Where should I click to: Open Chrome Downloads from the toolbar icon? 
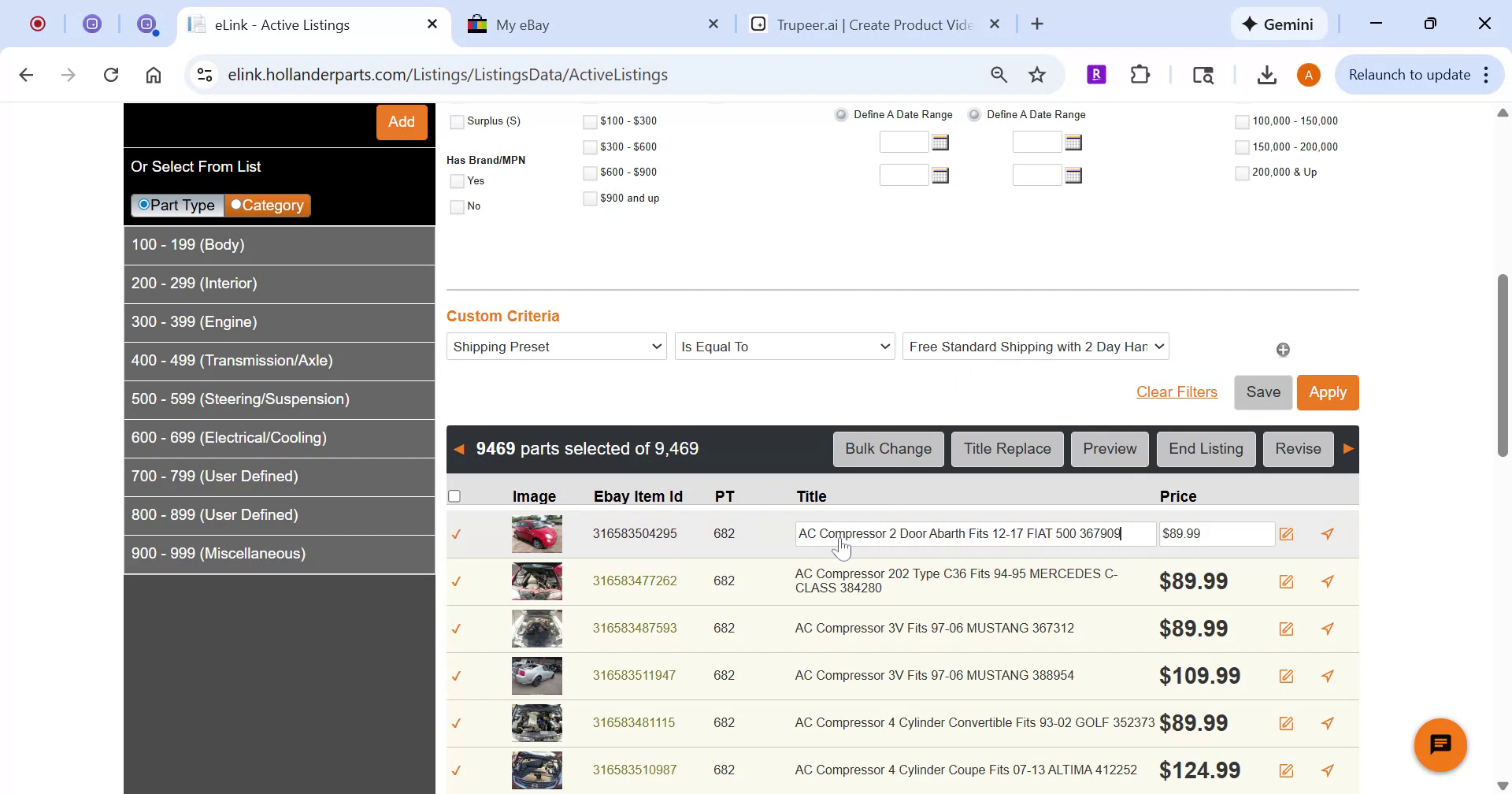coord(1266,74)
